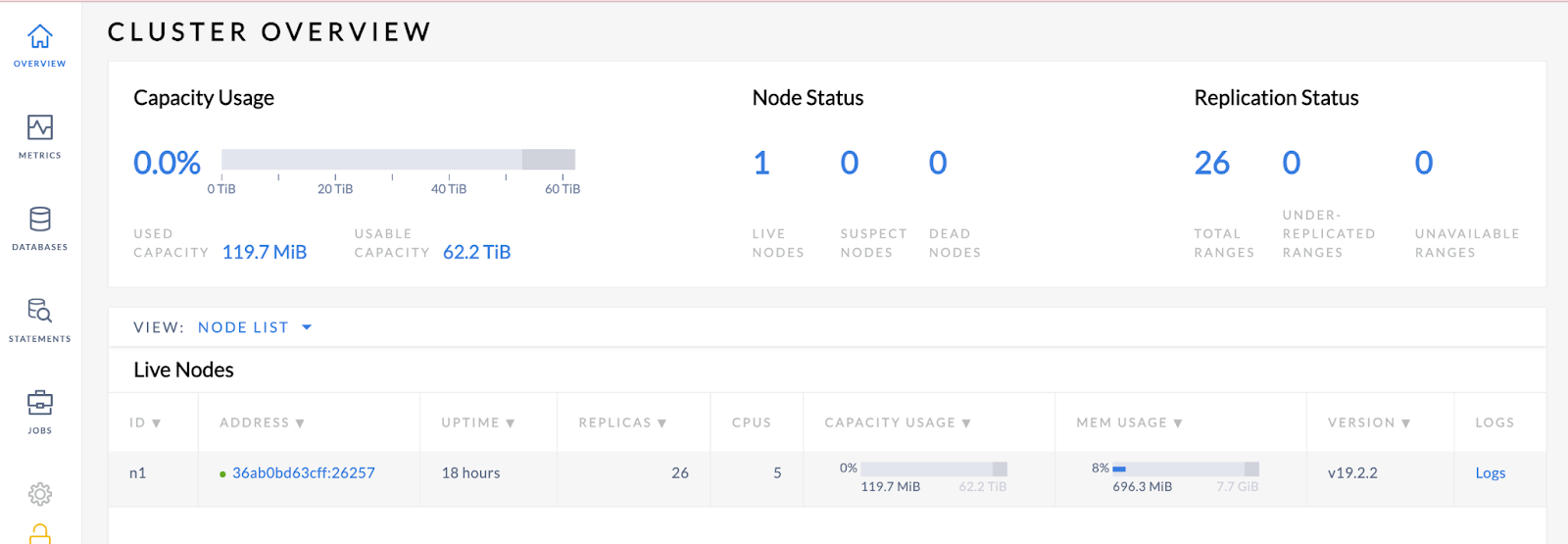Open the Databases cylinder icon
The image size is (1568, 544).
tap(39, 219)
